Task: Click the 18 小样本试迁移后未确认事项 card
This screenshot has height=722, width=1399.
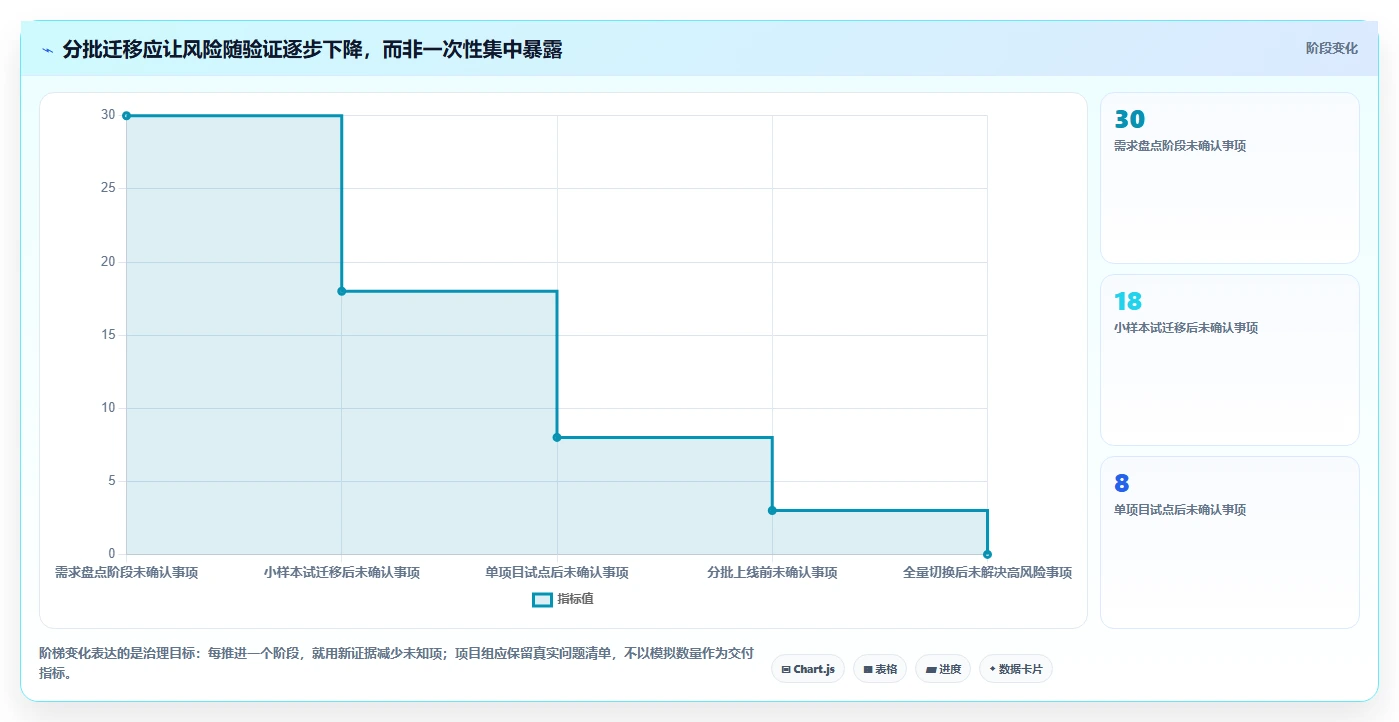Action: point(1230,360)
